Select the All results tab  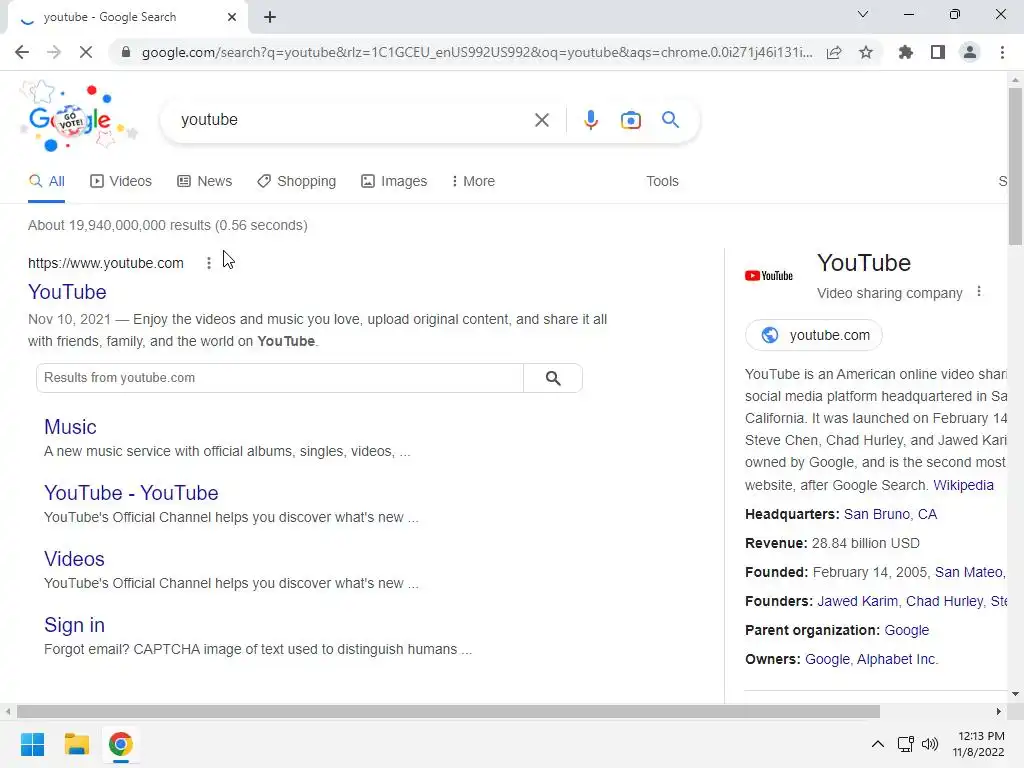coord(46,181)
